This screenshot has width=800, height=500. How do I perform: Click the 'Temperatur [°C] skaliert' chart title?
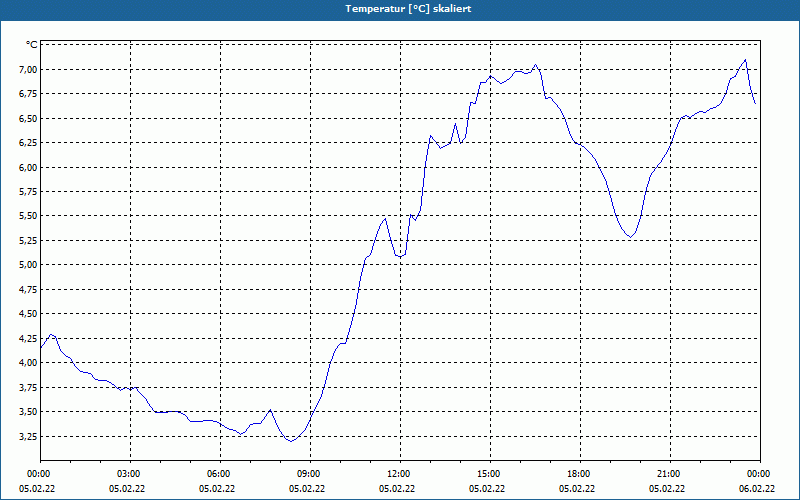[408, 9]
